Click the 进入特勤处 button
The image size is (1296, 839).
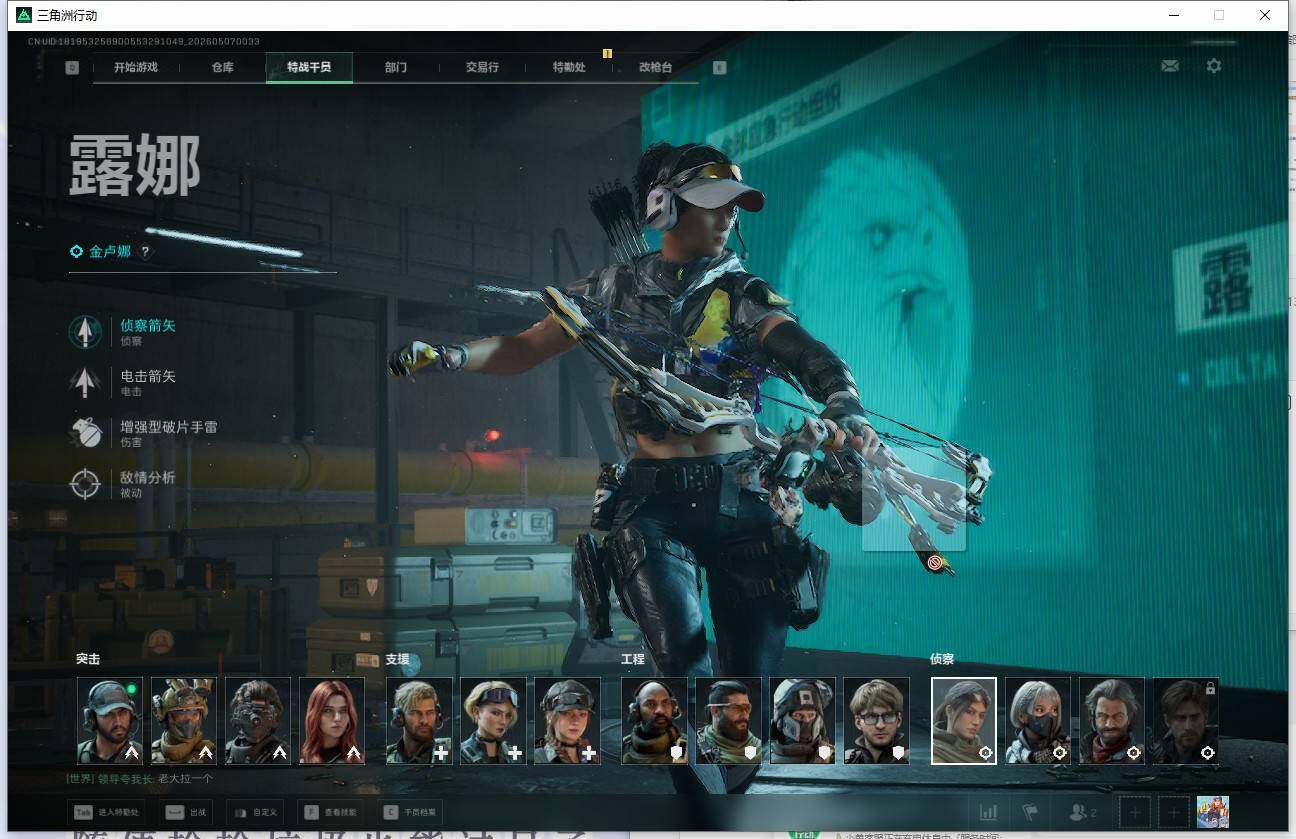(108, 813)
